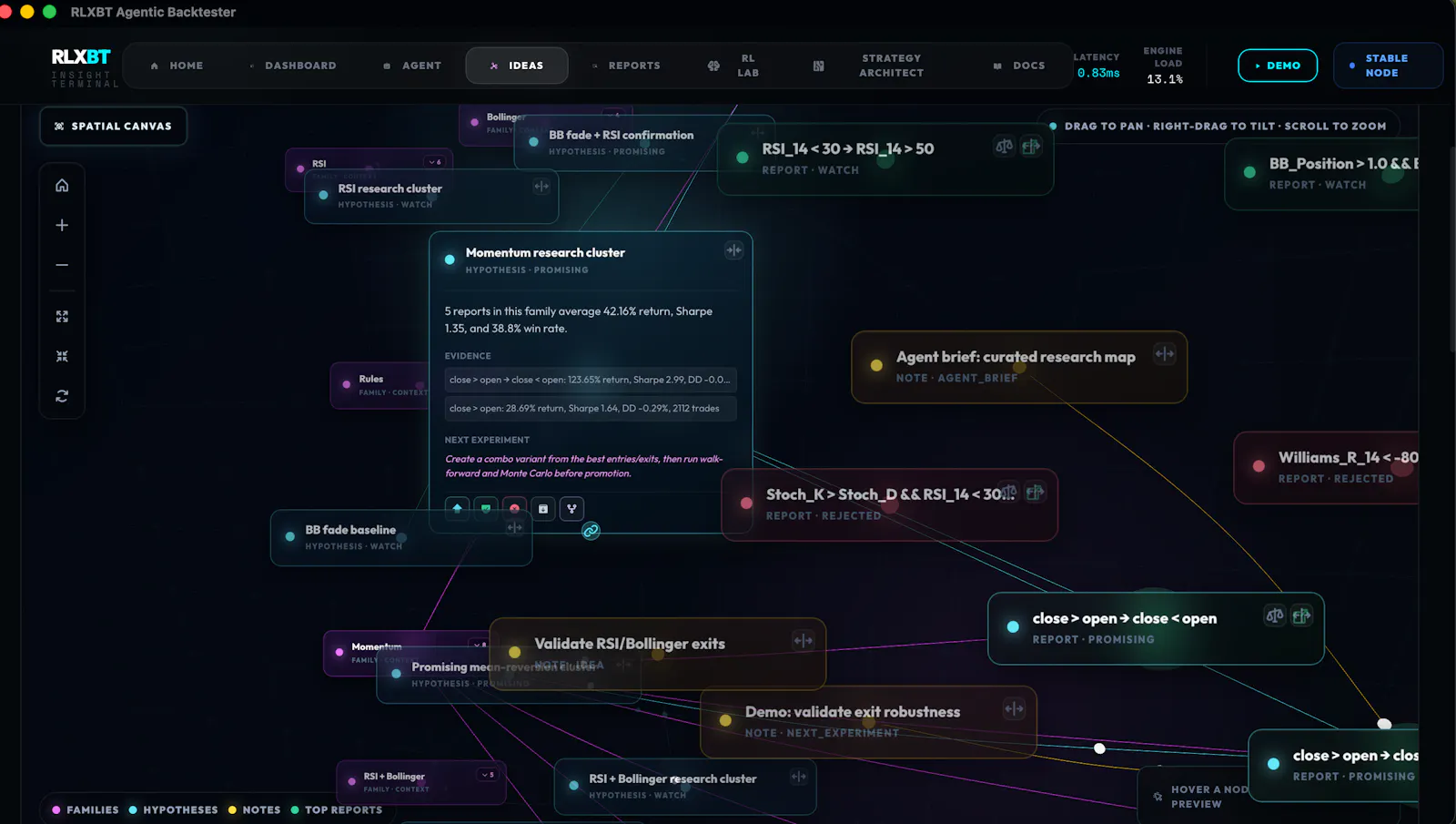This screenshot has height=824, width=1456.
Task: Click the next-experiment text in Momentum card
Action: coord(584,466)
